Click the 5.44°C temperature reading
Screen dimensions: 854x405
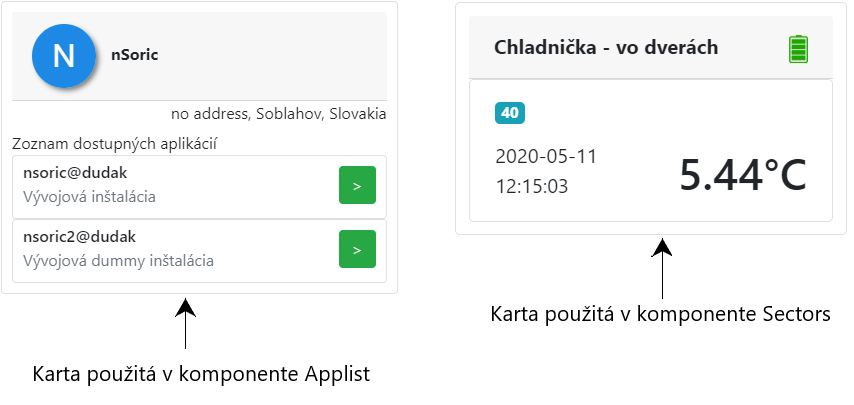(742, 175)
